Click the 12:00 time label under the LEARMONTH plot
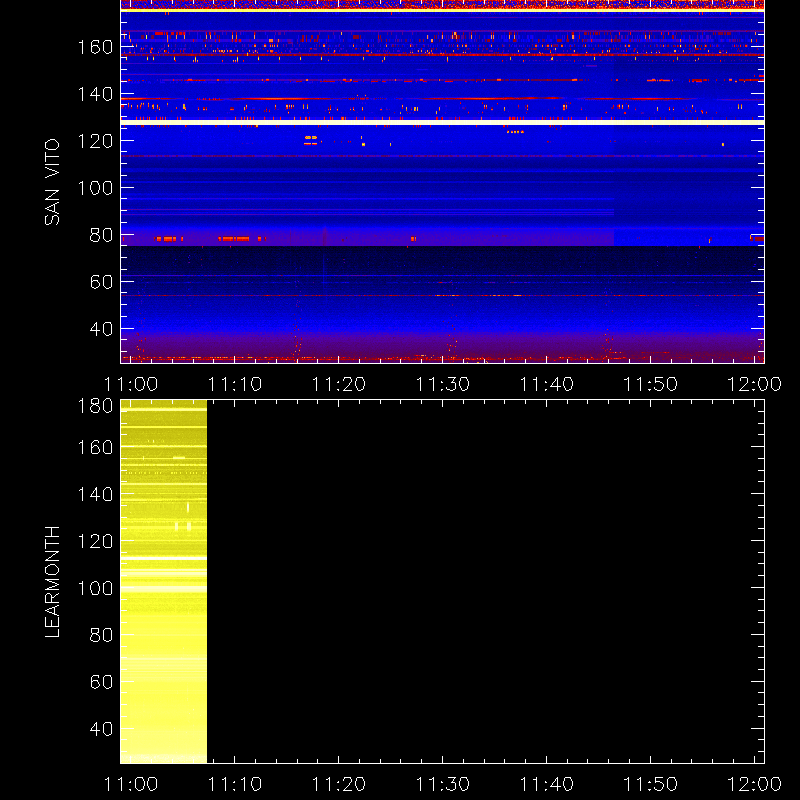The image size is (800, 800). click(754, 784)
